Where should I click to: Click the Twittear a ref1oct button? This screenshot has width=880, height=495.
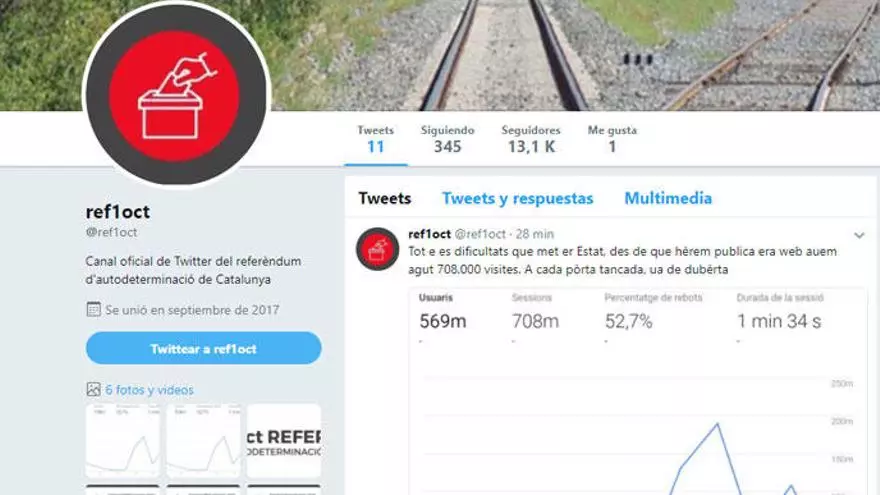(204, 349)
